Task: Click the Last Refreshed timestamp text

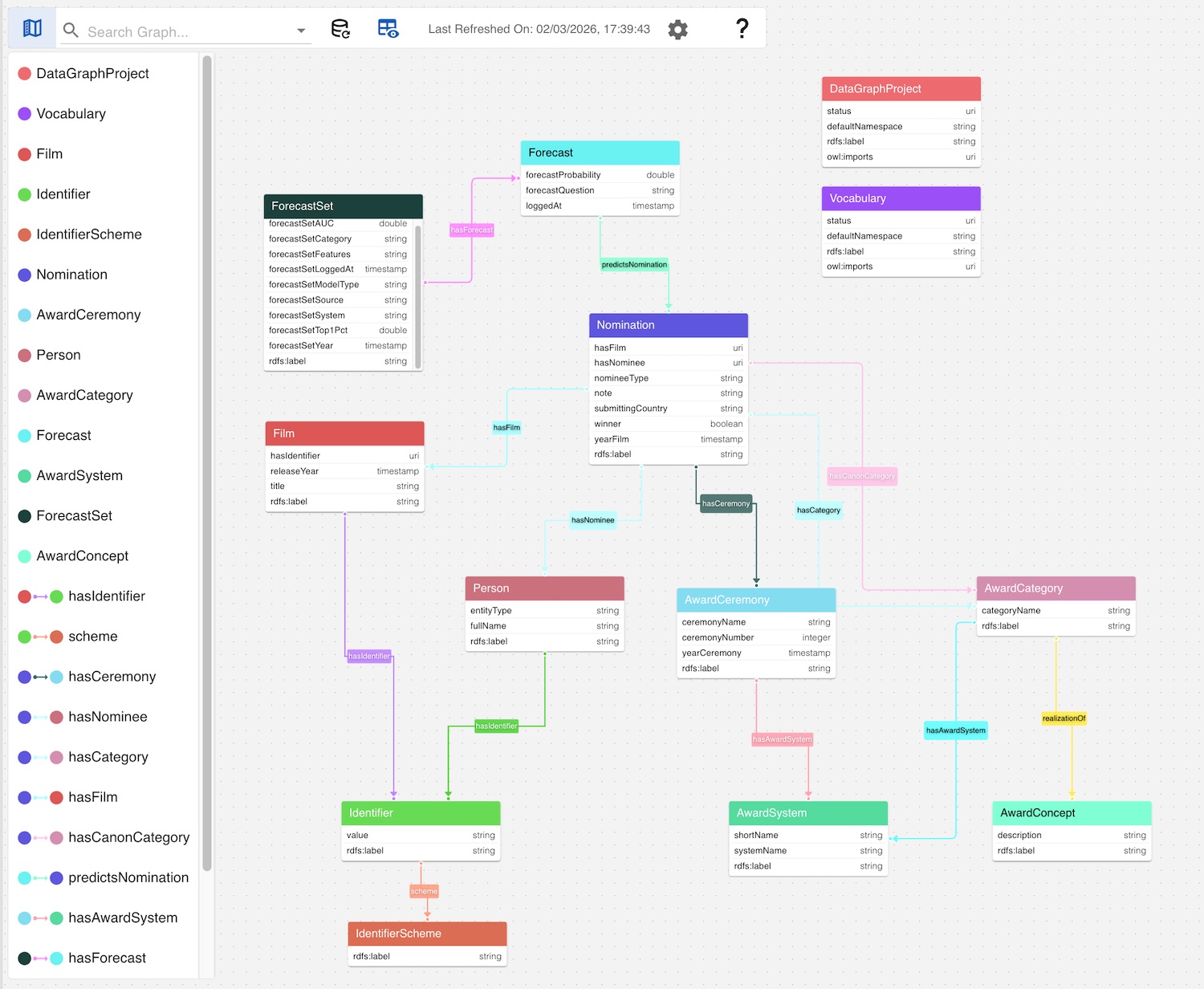Action: pos(539,29)
